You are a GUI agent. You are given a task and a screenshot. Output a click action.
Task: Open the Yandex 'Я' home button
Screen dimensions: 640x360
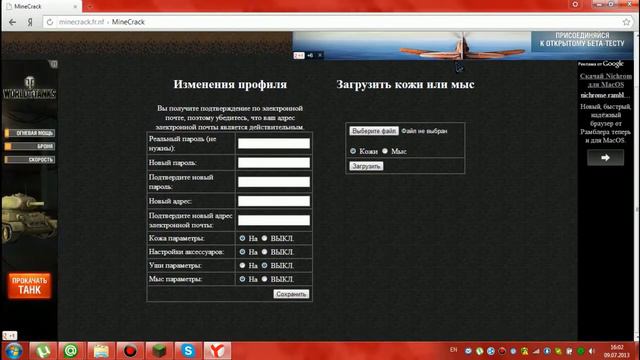pyautogui.click(x=30, y=22)
